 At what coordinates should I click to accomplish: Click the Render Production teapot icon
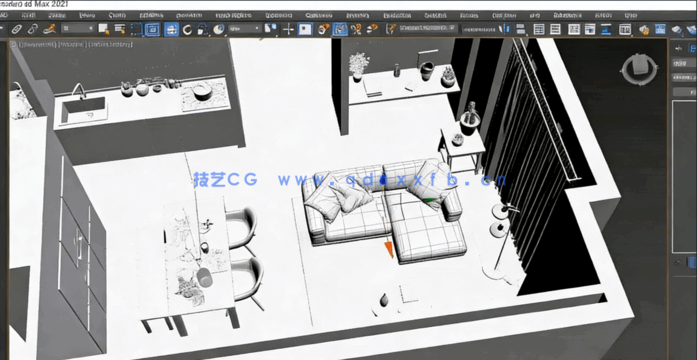(677, 29)
